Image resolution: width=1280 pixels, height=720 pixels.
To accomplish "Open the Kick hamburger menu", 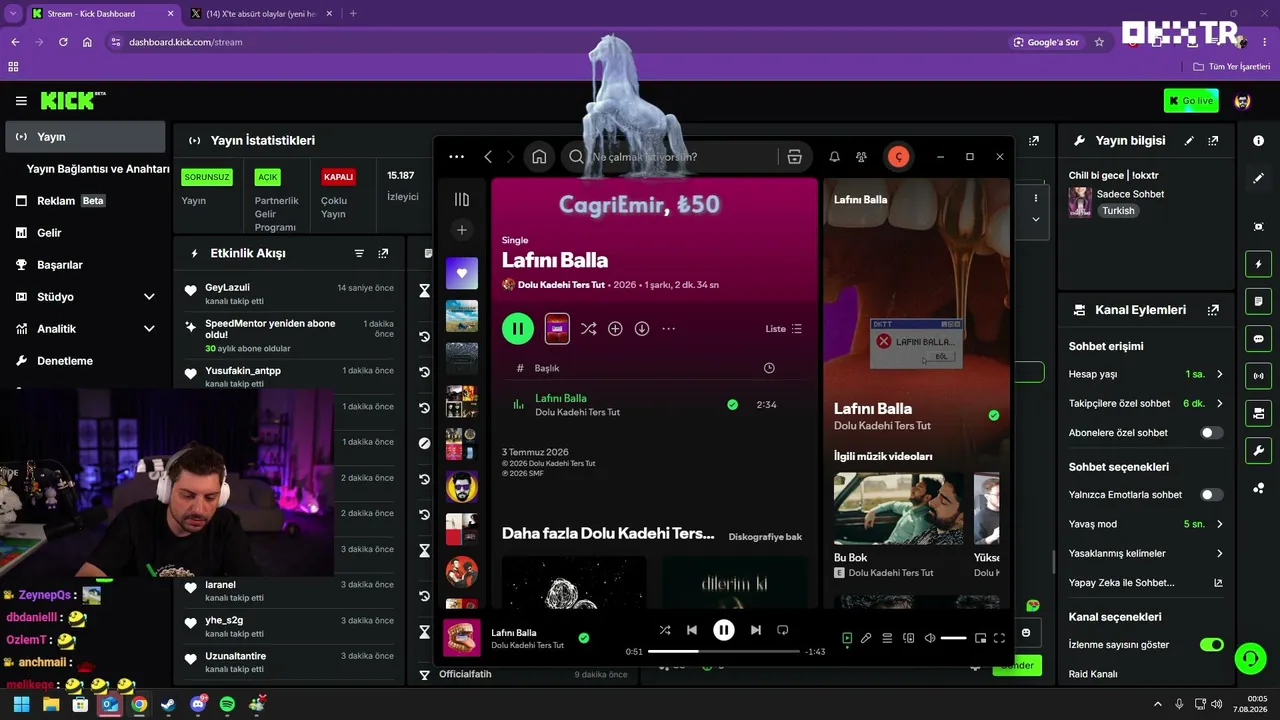I will point(21,101).
